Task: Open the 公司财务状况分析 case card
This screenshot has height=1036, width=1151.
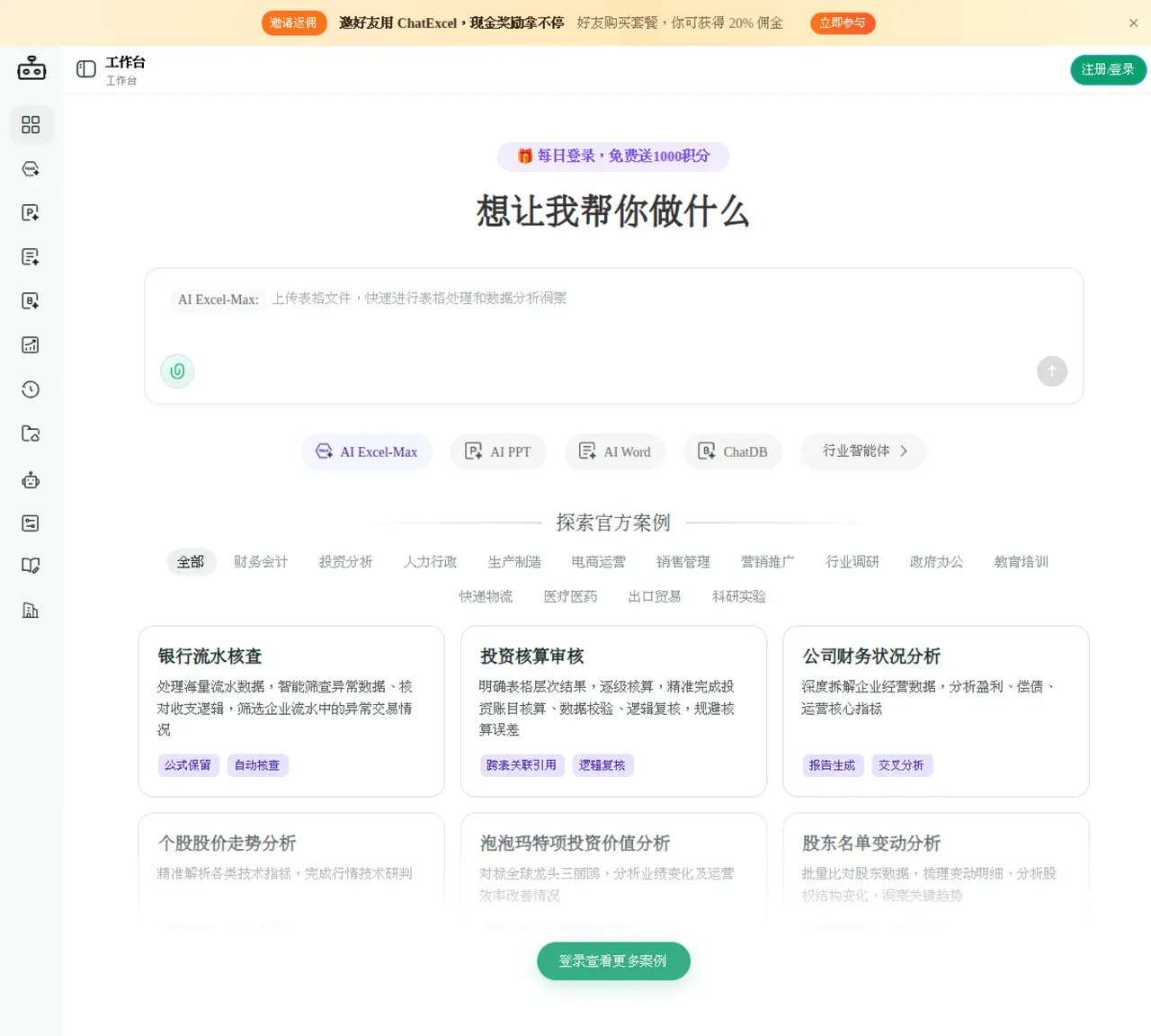Action: tap(936, 711)
